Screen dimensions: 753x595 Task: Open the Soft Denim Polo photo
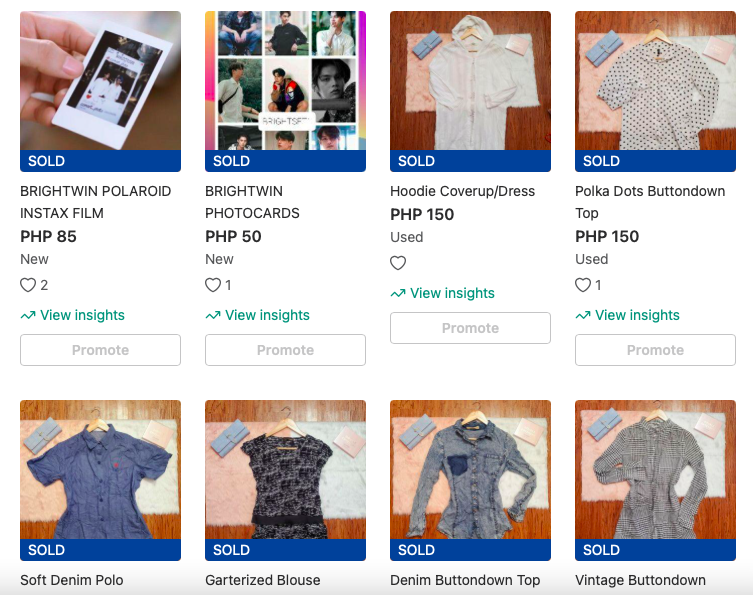tap(100, 470)
